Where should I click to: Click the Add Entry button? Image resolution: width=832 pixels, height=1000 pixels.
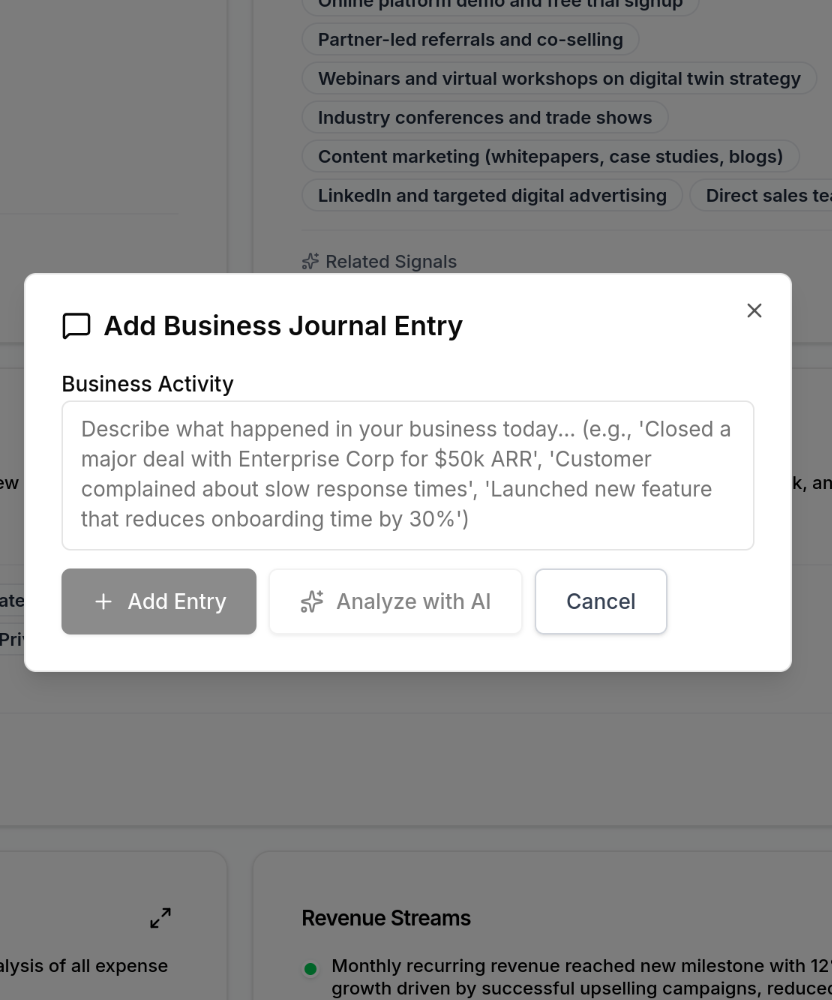pyautogui.click(x=158, y=601)
